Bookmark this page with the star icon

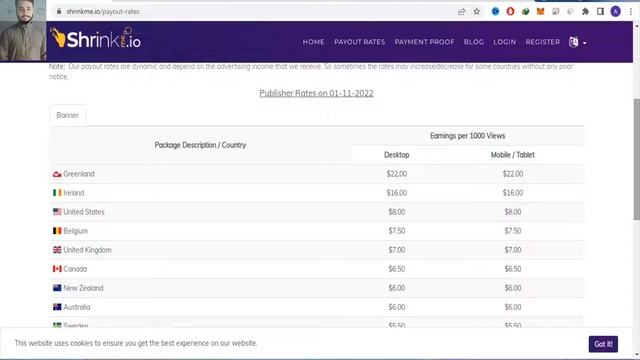(477, 11)
